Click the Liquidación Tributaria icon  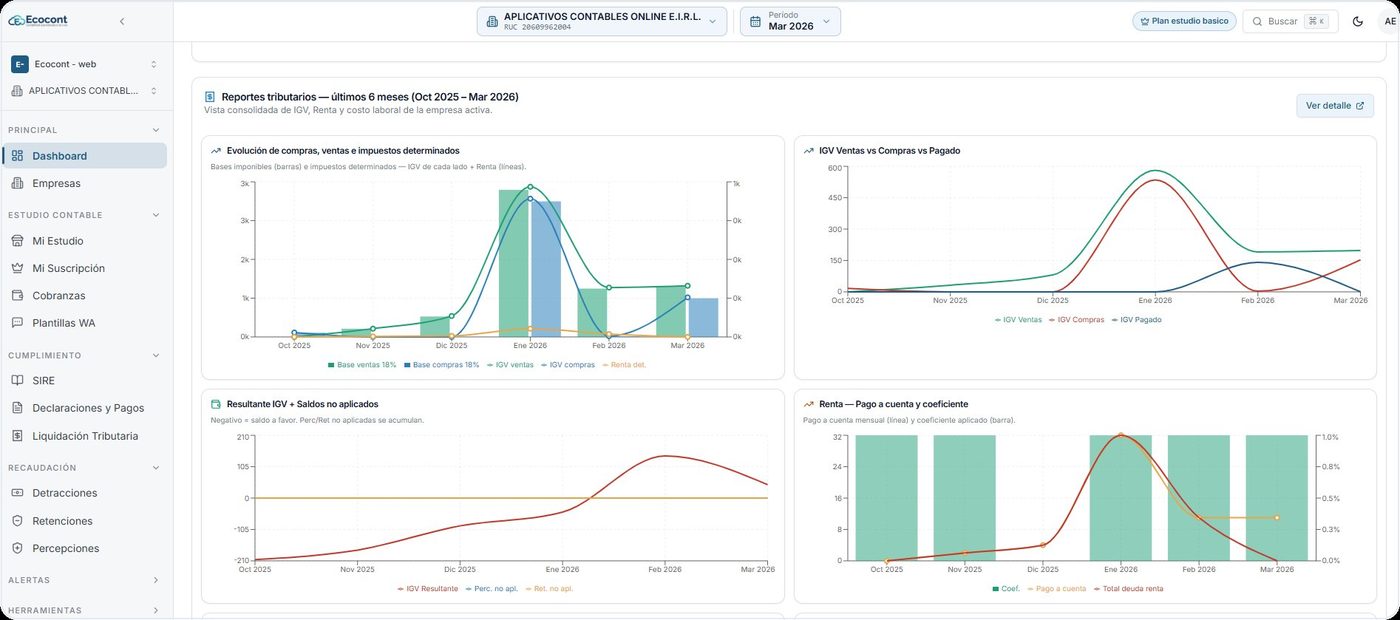(17, 436)
